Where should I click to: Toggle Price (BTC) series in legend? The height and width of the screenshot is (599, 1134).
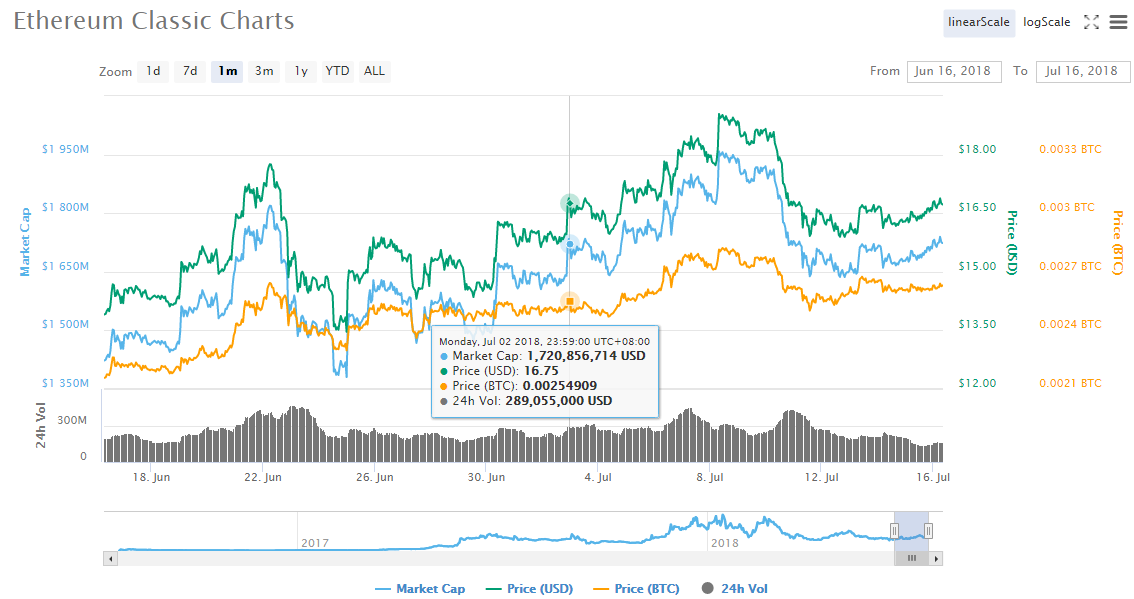(x=636, y=589)
